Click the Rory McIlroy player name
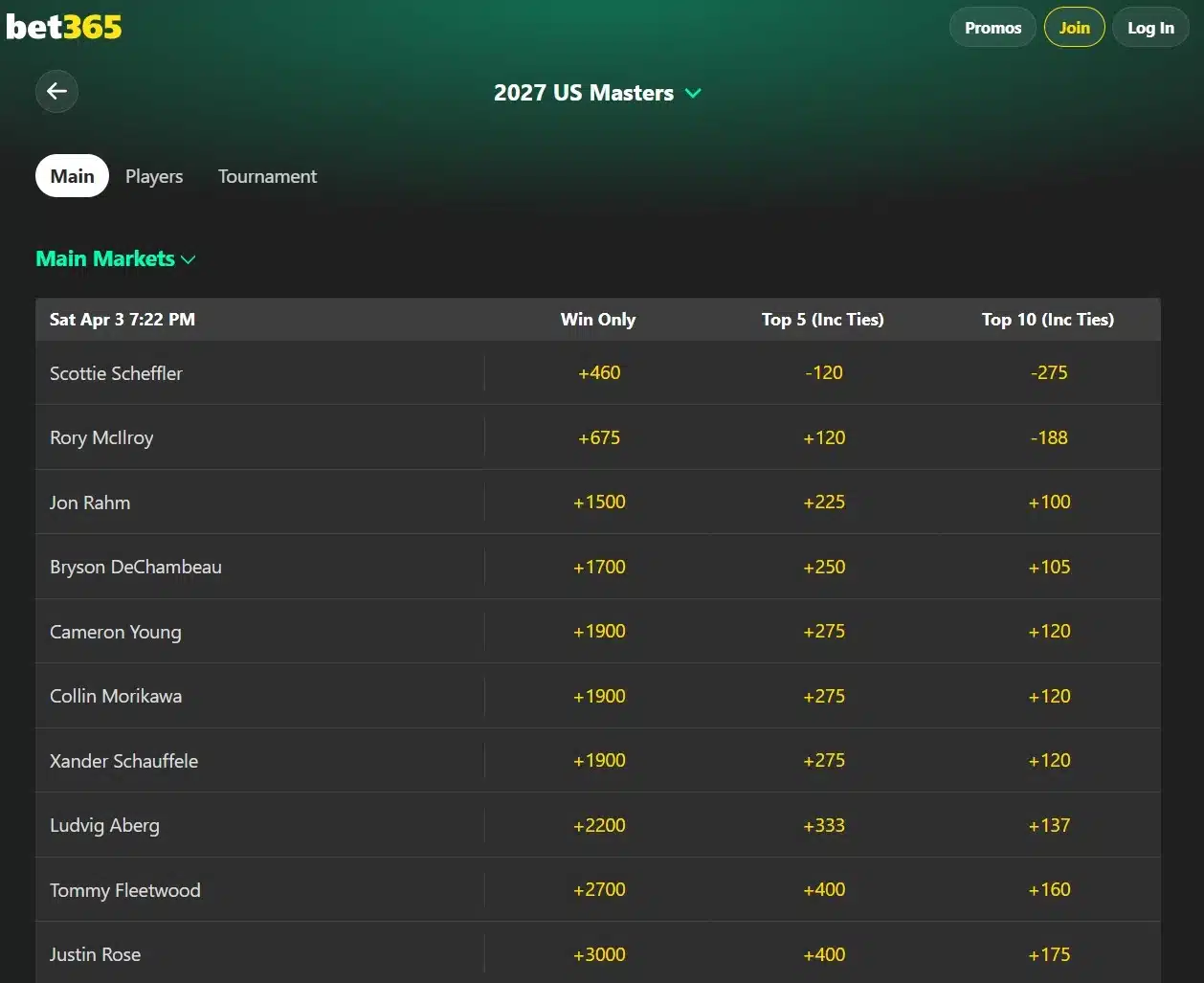 tap(101, 437)
